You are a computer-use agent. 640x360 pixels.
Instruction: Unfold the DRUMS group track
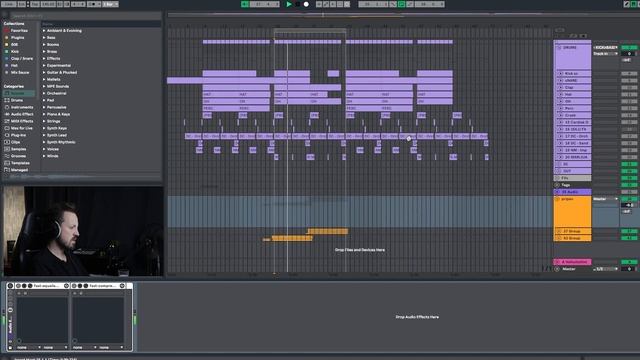(x=559, y=47)
